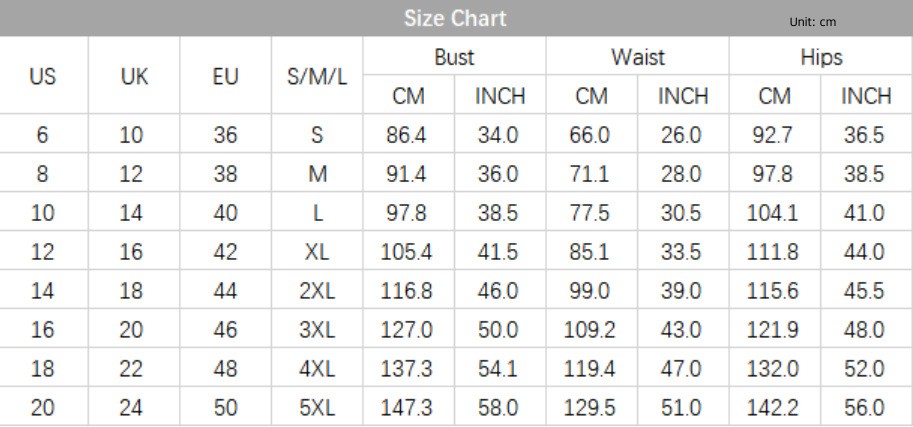Select the 109.2 waist CM value
Screen dimensions: 913x427
click(x=590, y=330)
